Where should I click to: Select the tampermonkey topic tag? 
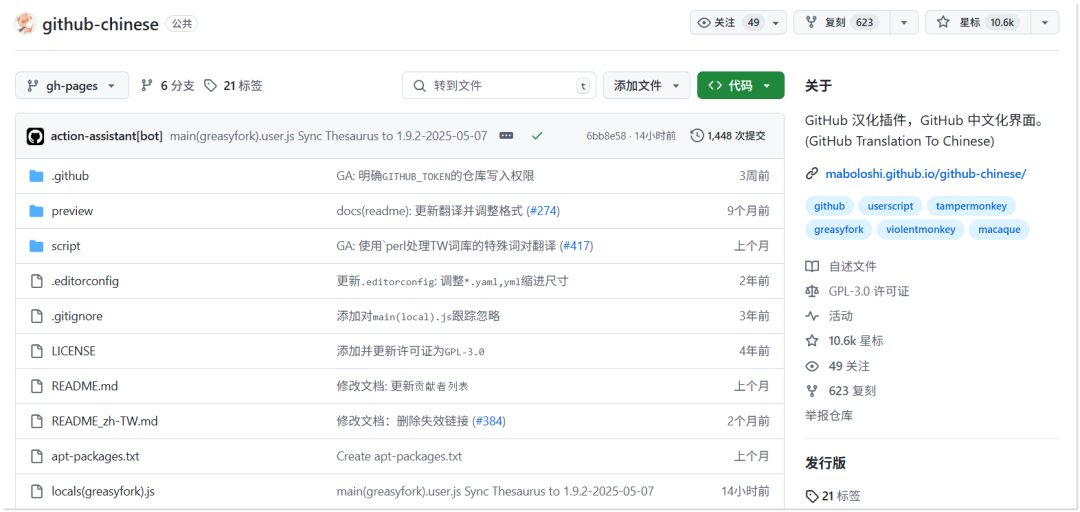pos(971,206)
